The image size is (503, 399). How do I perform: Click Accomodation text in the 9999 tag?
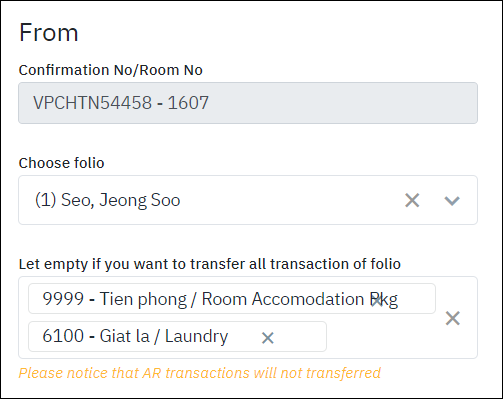click(x=307, y=299)
